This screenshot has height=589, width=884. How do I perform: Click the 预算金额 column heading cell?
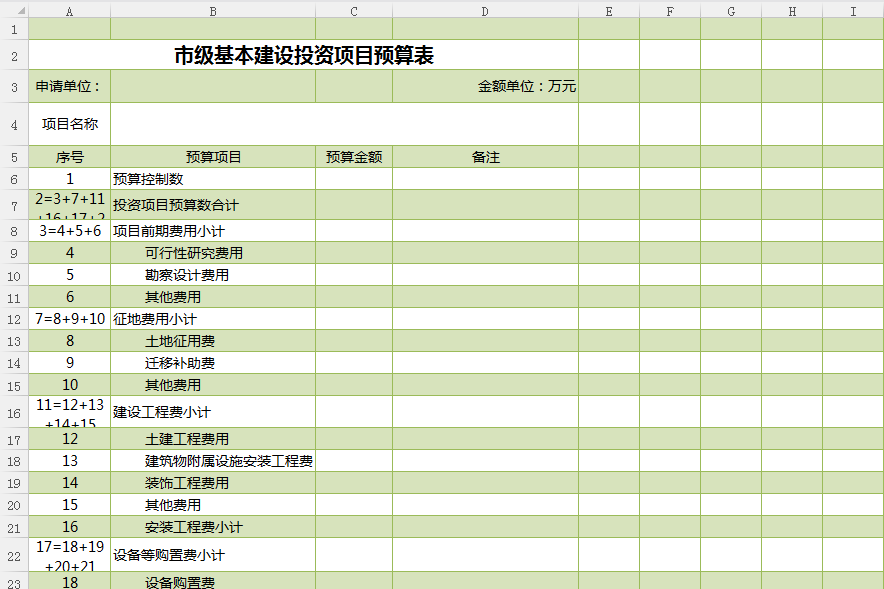tap(354, 157)
